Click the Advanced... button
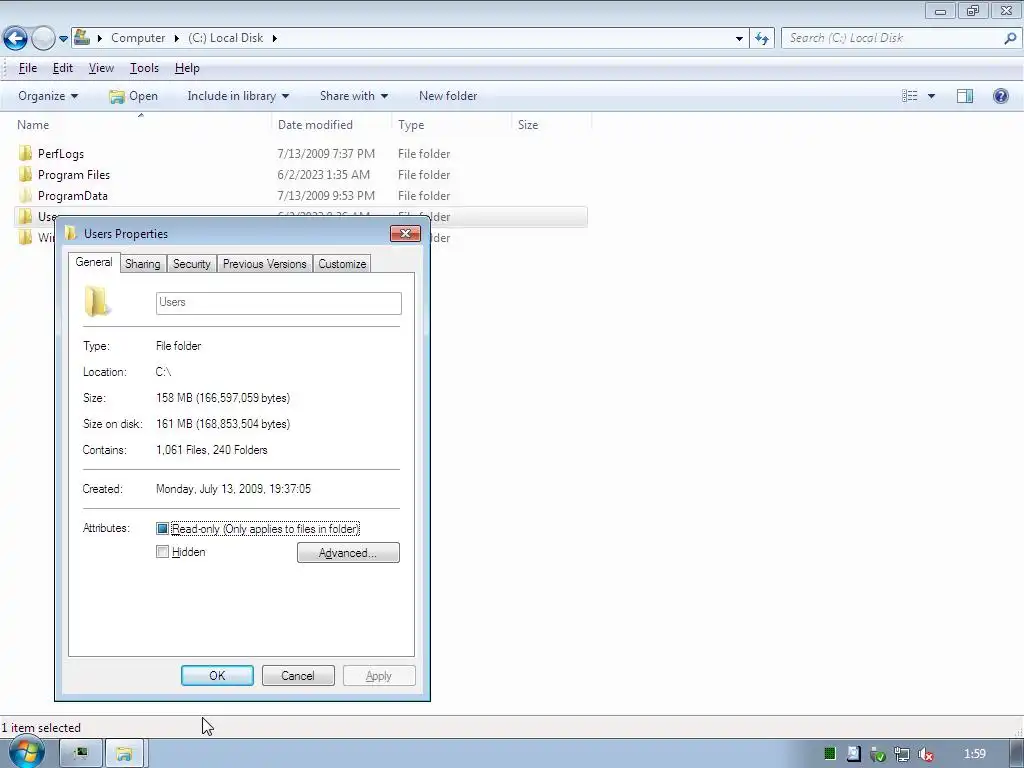The image size is (1024, 768). (348, 552)
